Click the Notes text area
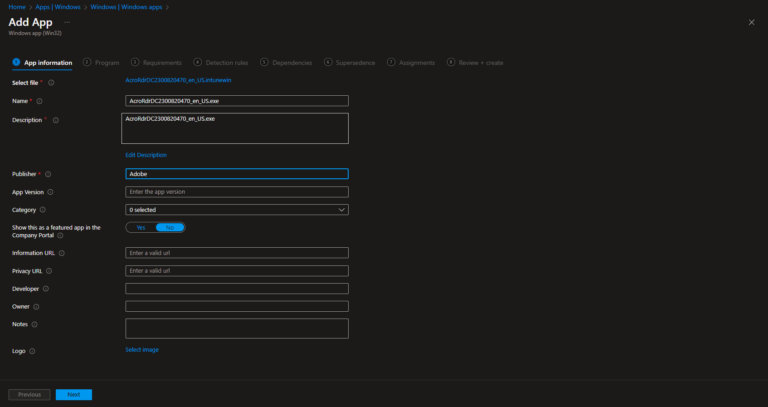 click(237, 329)
